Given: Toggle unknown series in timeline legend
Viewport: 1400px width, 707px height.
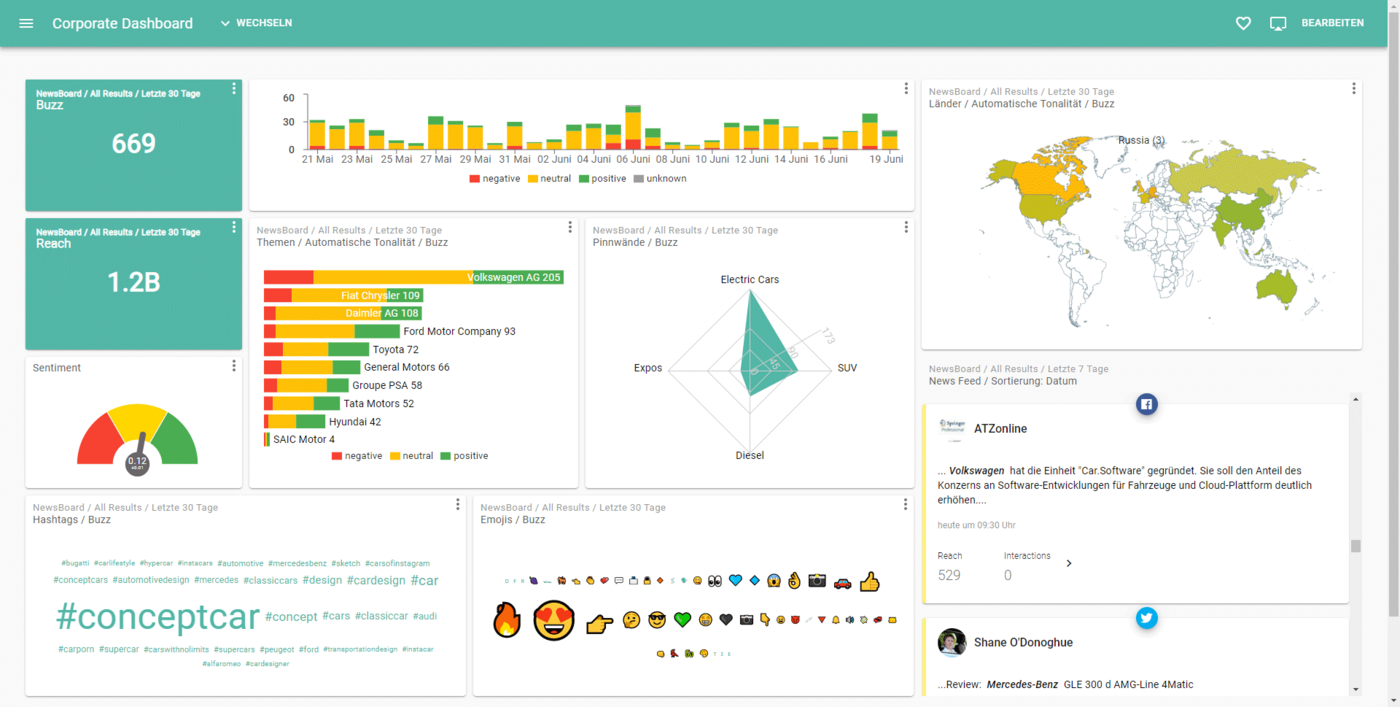Looking at the screenshot, I should [659, 179].
